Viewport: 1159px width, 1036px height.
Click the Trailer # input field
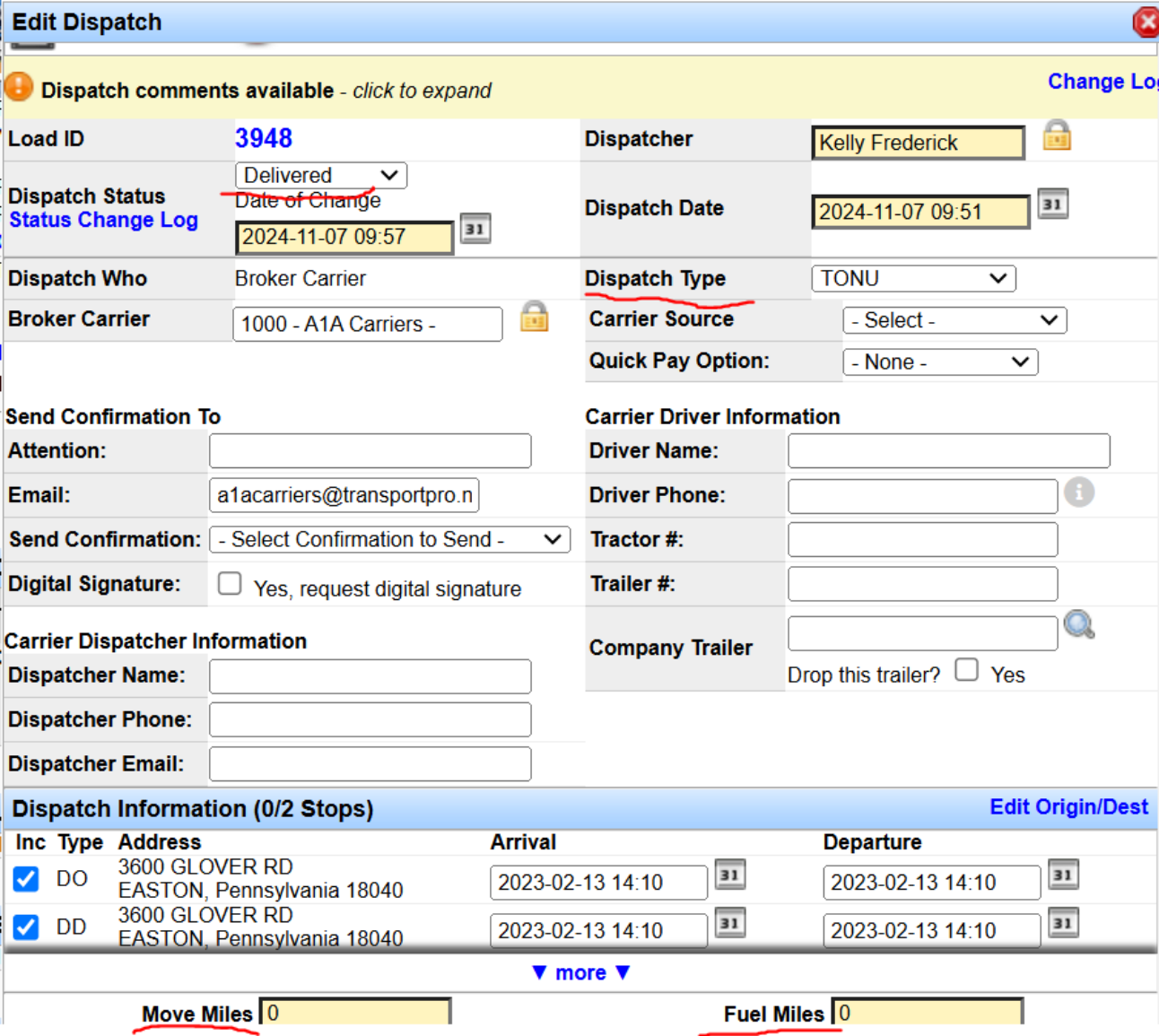pyautogui.click(x=923, y=584)
